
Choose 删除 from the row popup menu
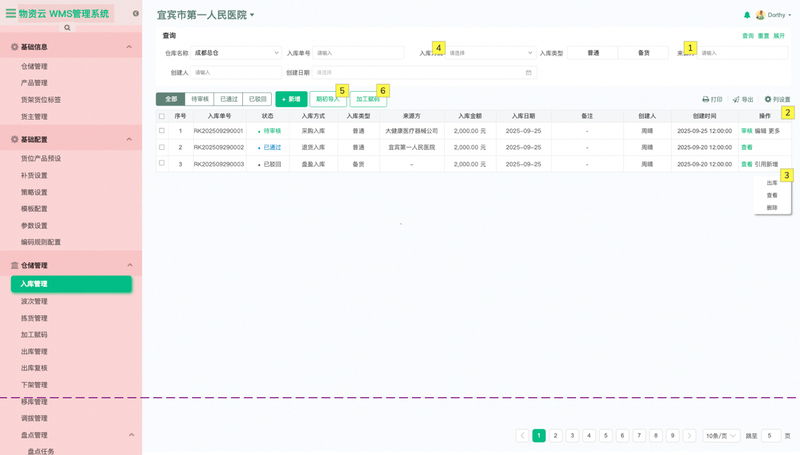pos(772,207)
